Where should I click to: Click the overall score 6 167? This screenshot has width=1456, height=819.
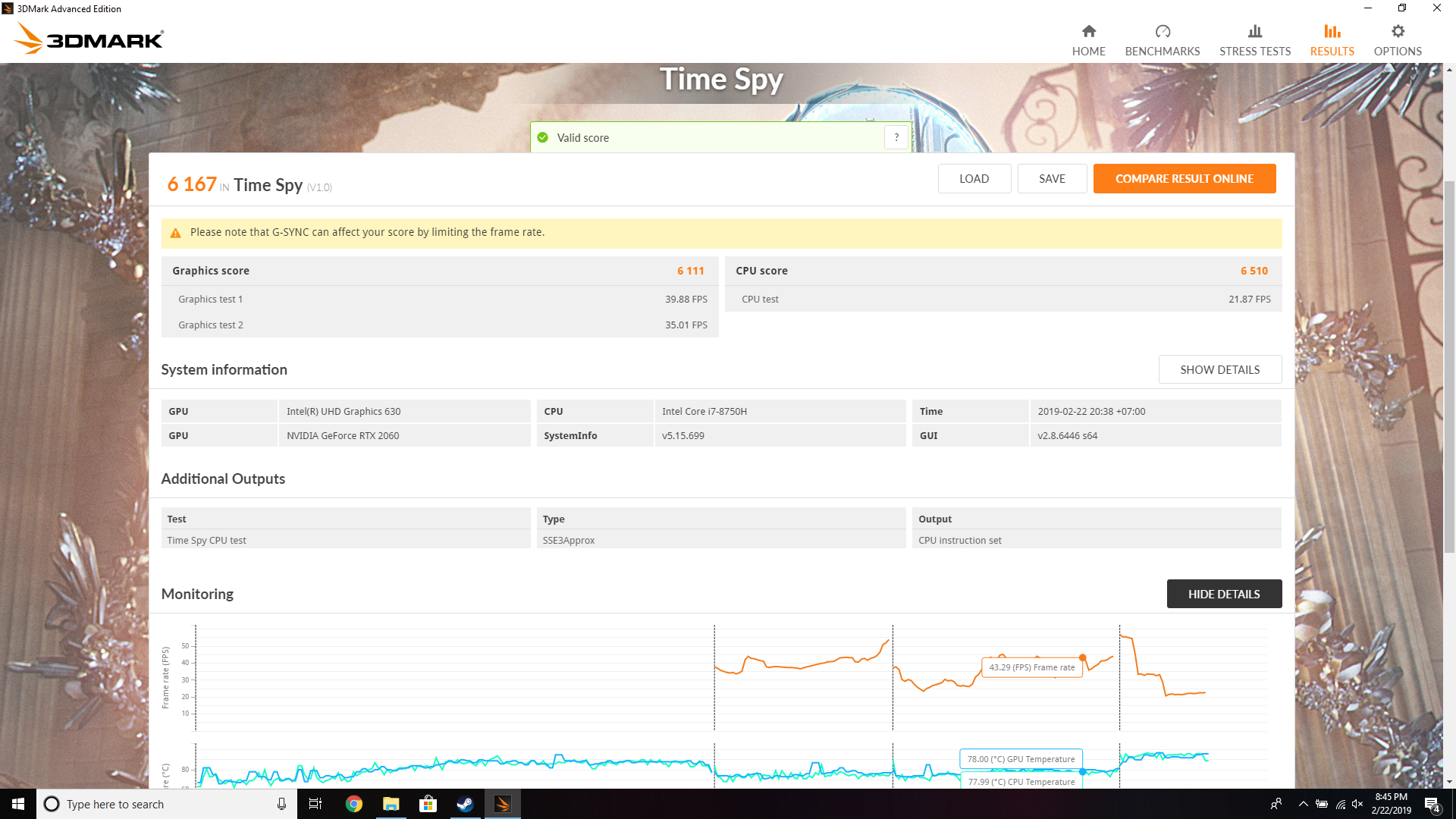[192, 184]
